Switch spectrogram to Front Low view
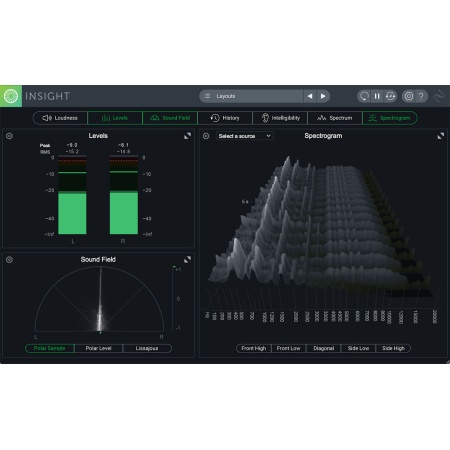The image size is (450, 450). [x=288, y=348]
